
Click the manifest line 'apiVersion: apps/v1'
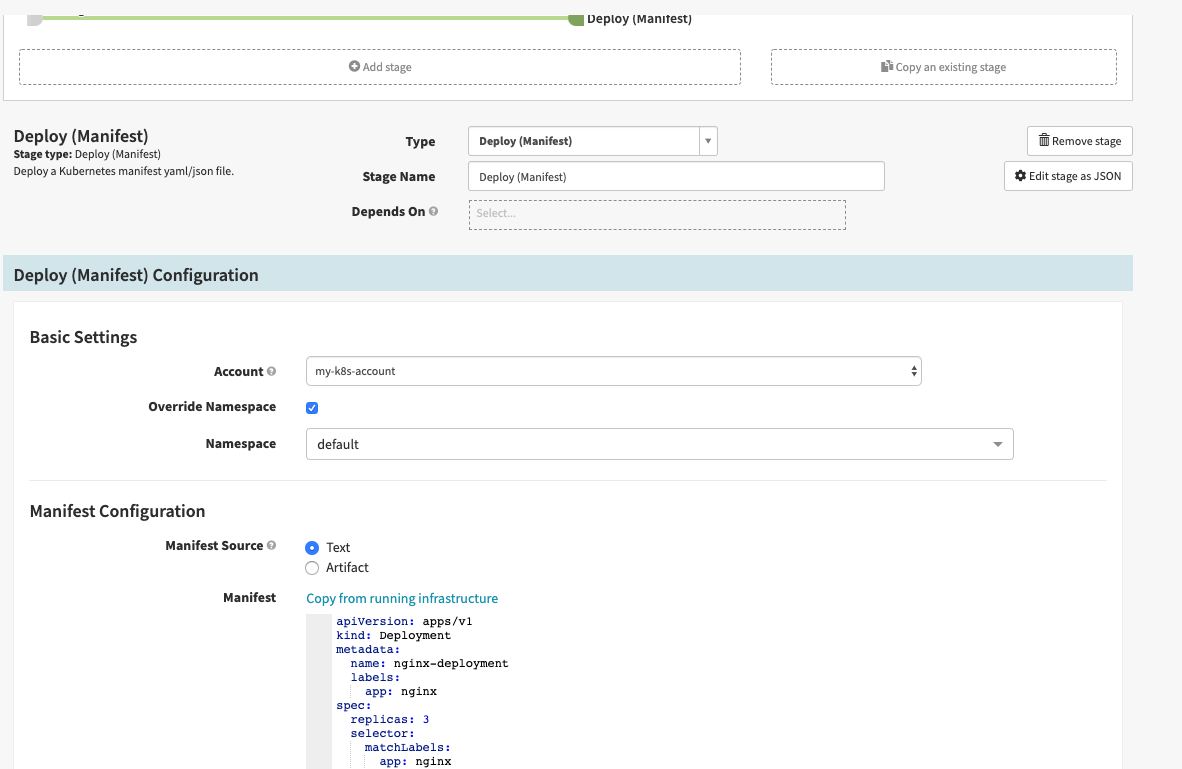pos(404,621)
